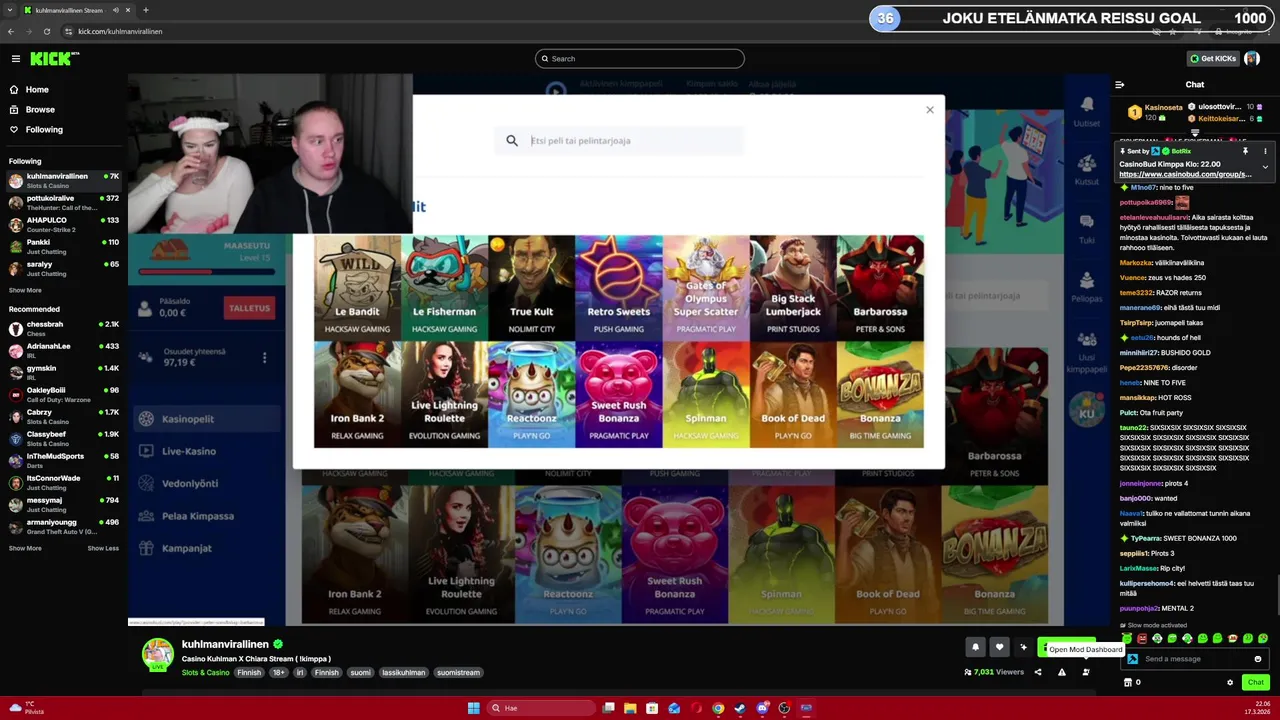The width and height of the screenshot is (1280, 720).
Task: Click Show More under the Following list
Action: [25, 291]
